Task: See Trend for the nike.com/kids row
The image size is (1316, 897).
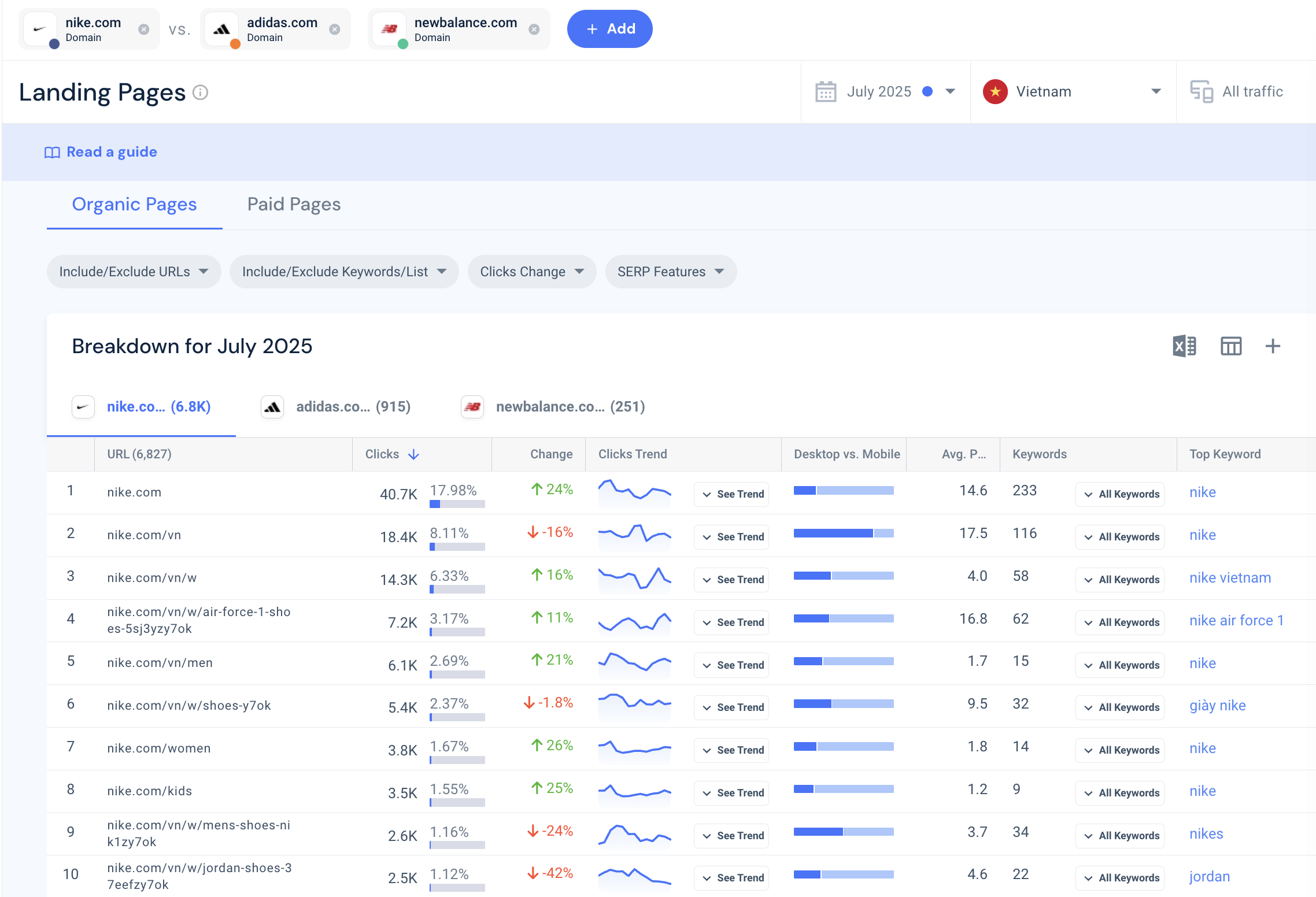Action: coord(731,793)
